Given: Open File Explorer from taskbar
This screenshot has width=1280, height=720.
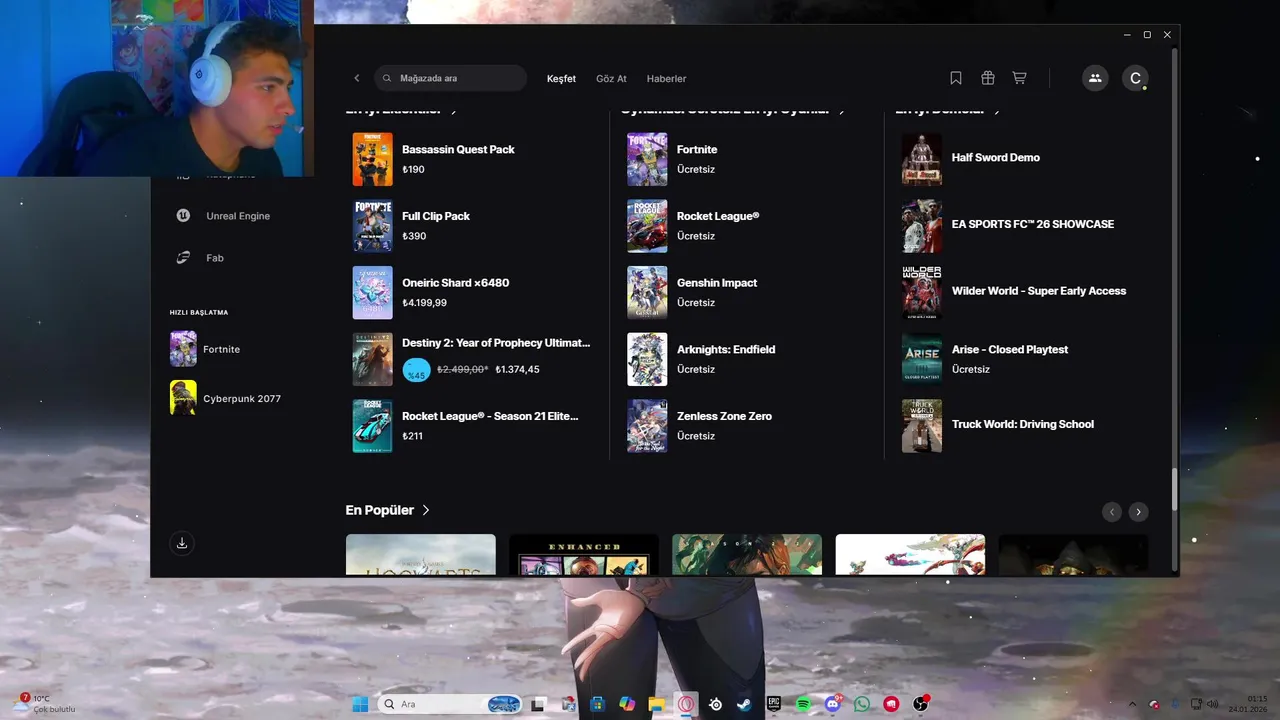Looking at the screenshot, I should pos(656,704).
